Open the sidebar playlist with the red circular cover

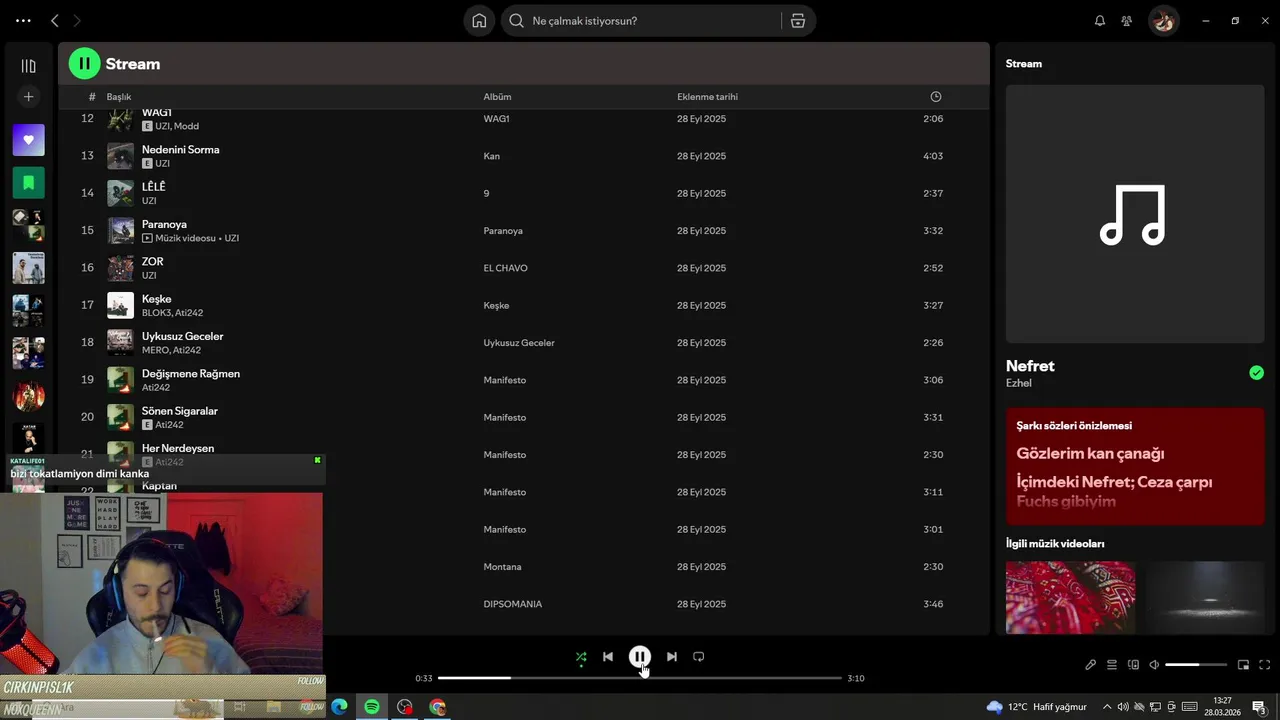[x=28, y=396]
